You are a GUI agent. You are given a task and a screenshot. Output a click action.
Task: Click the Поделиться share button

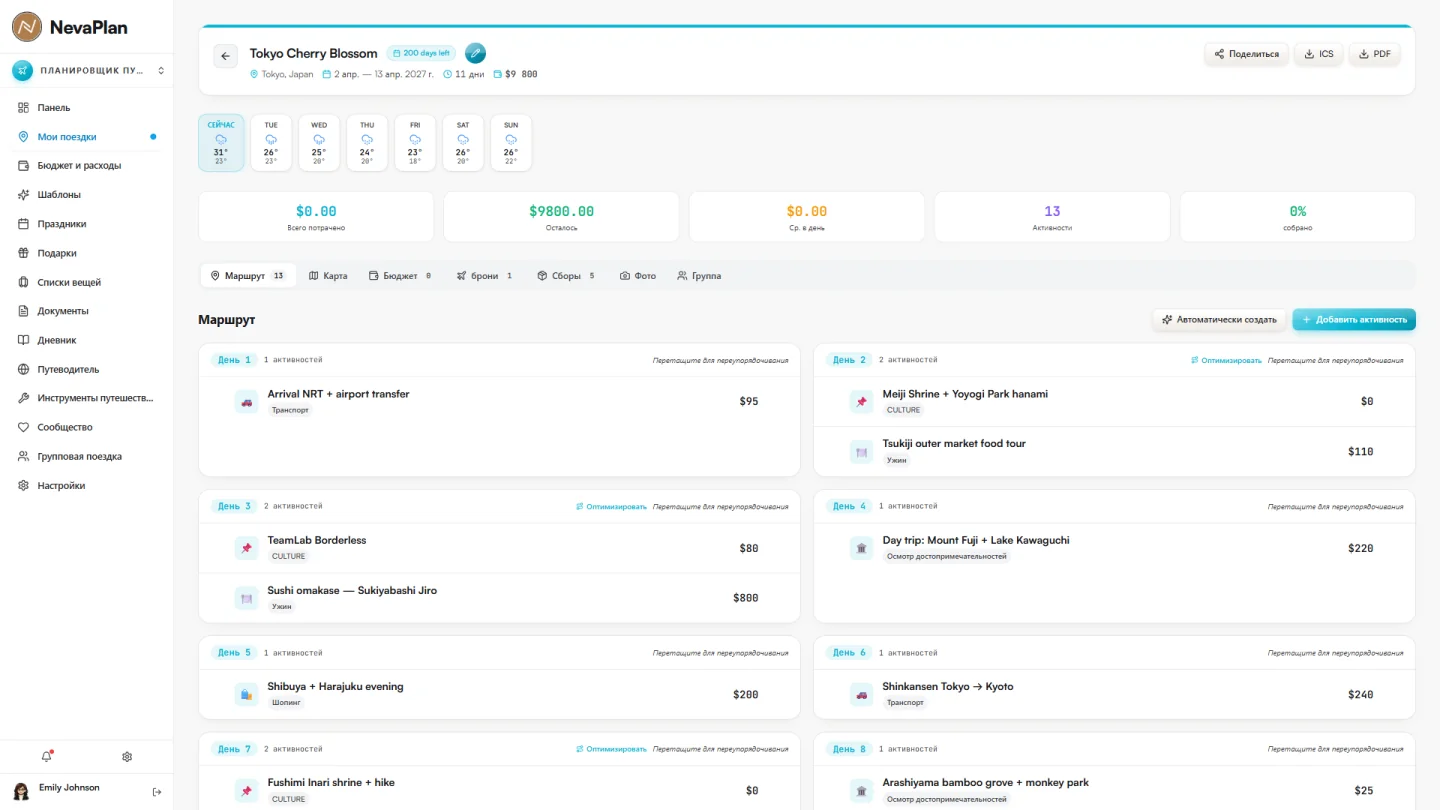[1246, 54]
